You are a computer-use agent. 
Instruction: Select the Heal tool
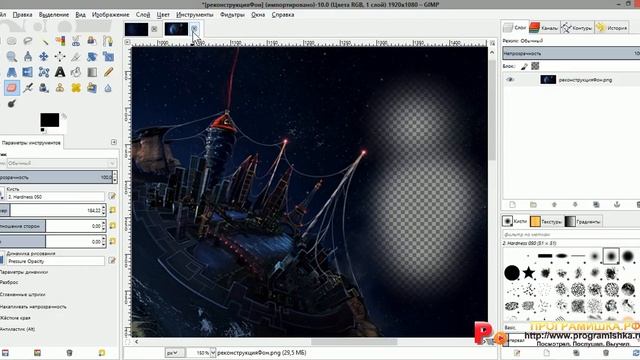pos(76,88)
